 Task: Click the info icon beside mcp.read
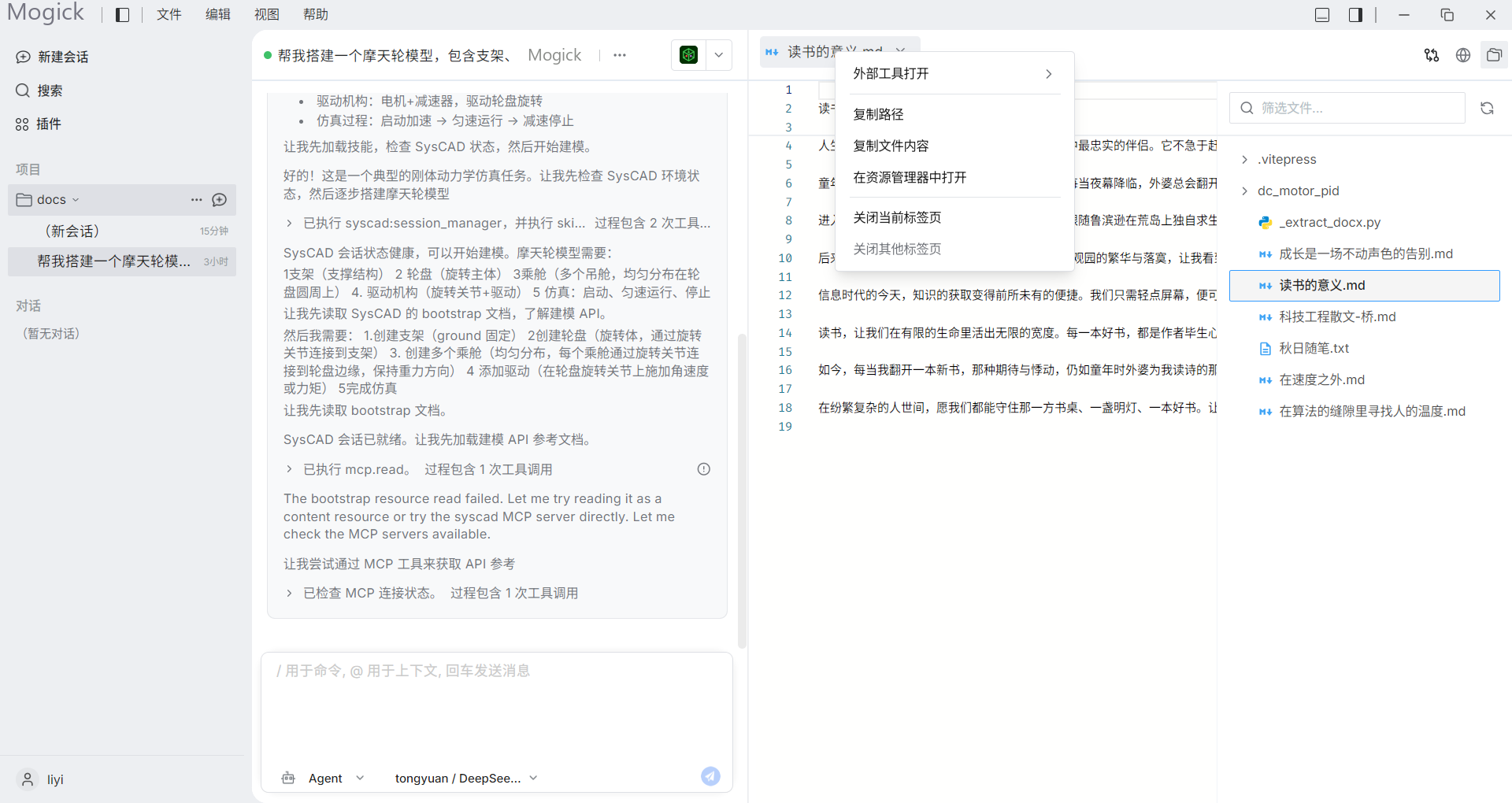tap(704, 469)
